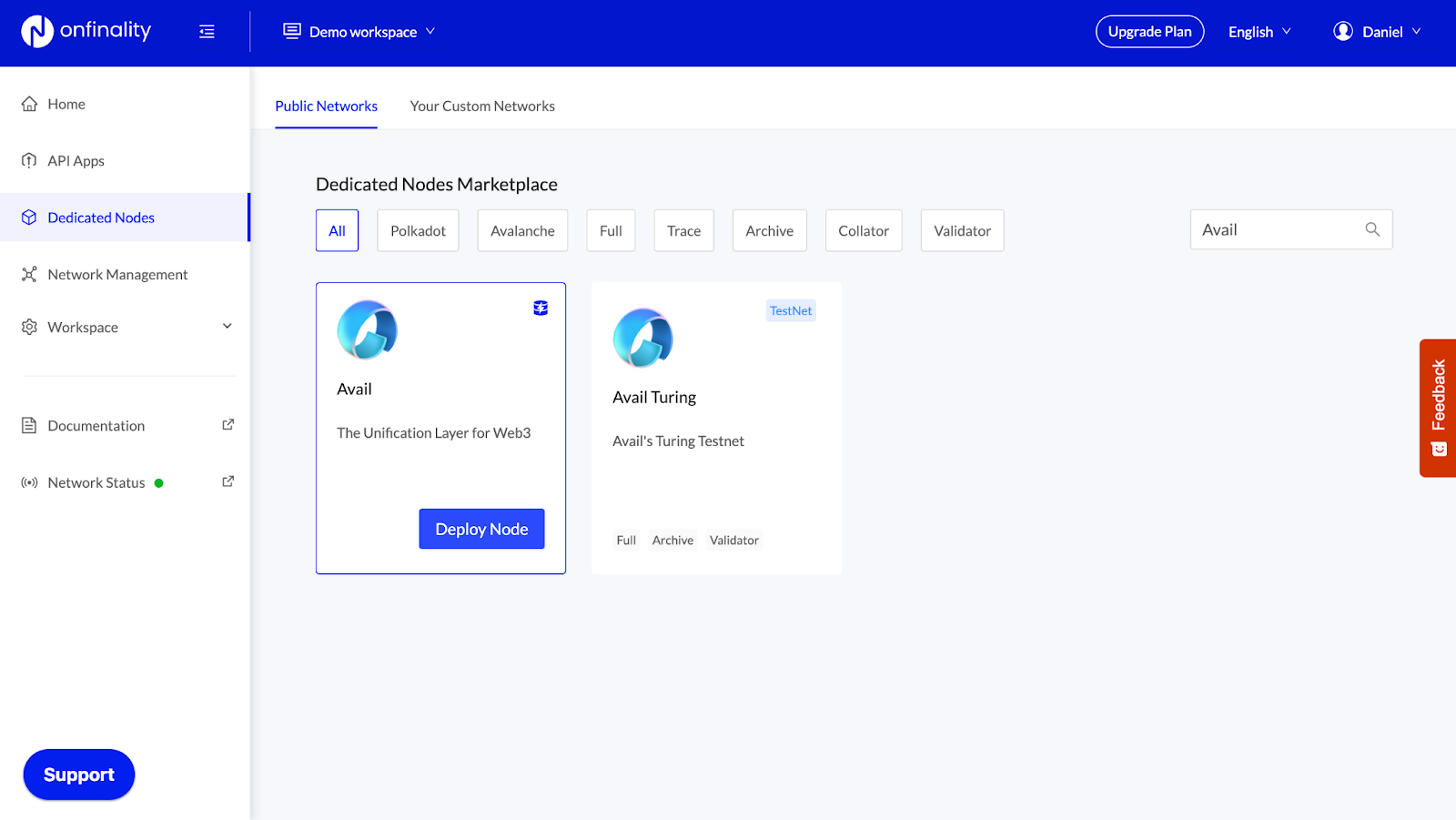
Task: Click the Upgrade Plan button
Action: (1149, 32)
